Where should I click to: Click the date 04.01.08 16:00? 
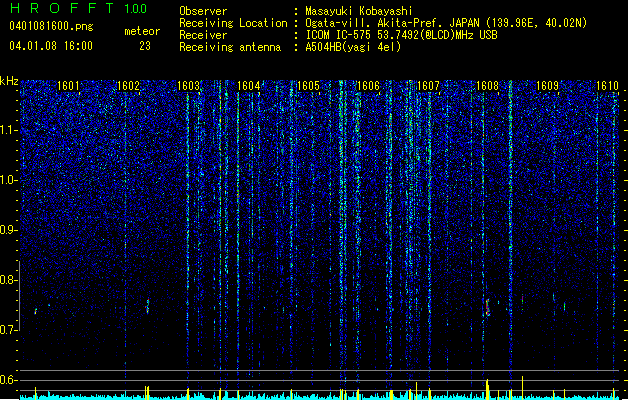51,46
